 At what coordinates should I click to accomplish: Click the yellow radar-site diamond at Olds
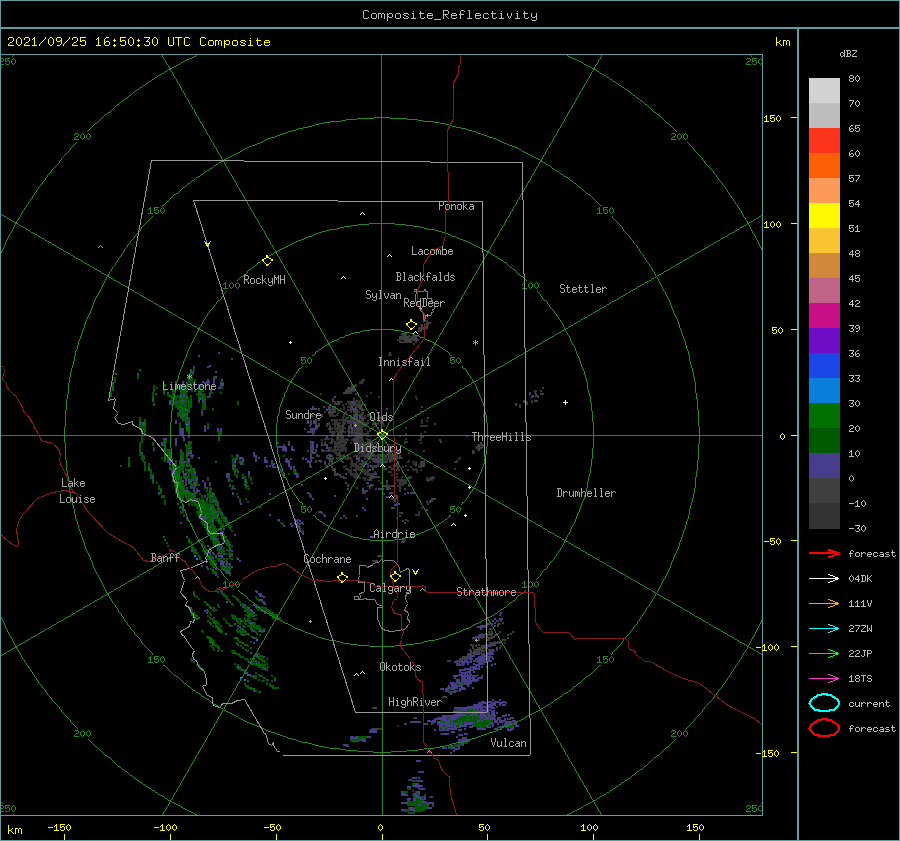pos(382,435)
